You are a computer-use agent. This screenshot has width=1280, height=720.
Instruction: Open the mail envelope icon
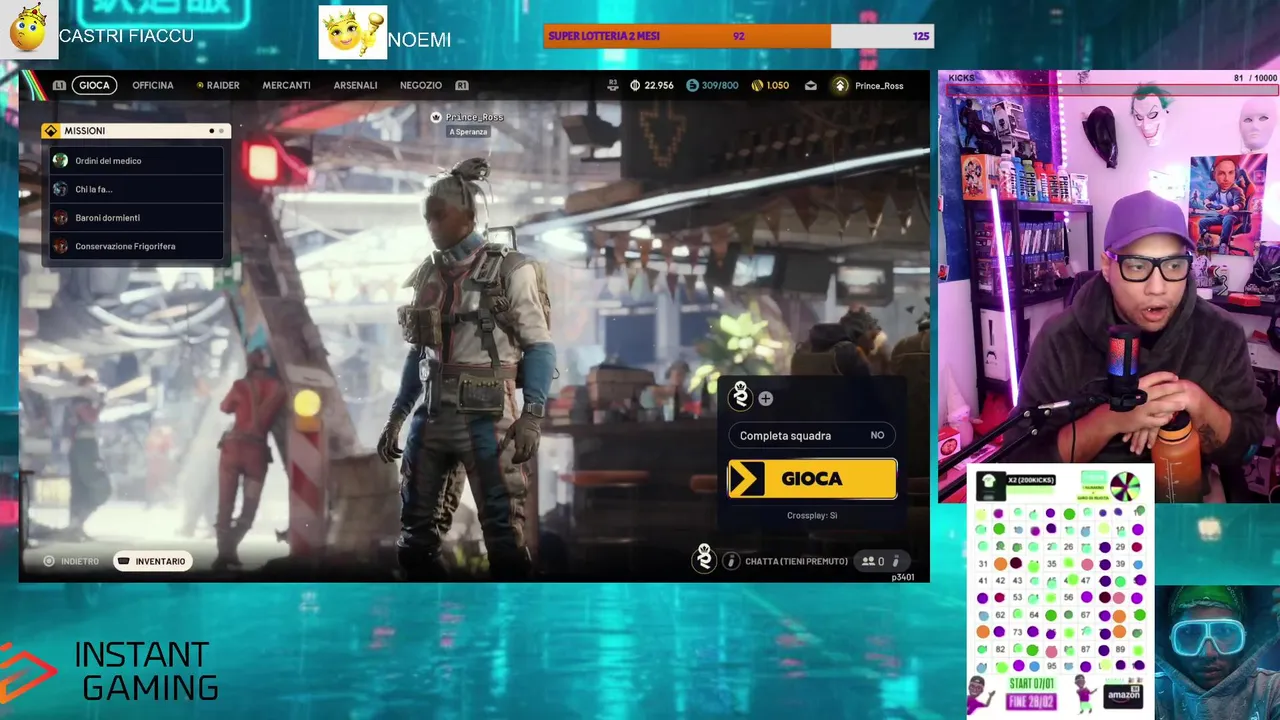click(810, 86)
